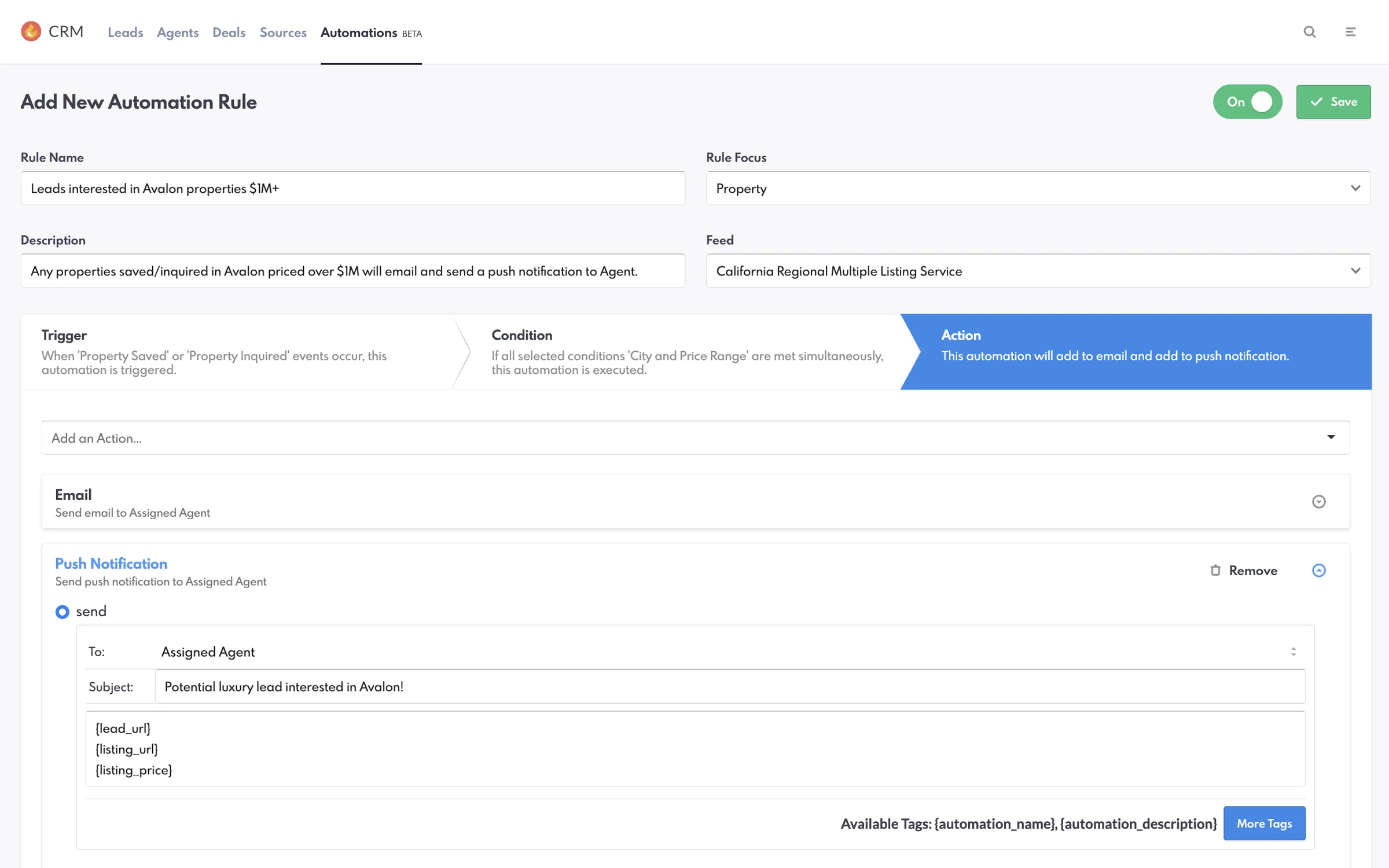Go to the Leads tab
The height and width of the screenshot is (868, 1389).
[x=125, y=32]
